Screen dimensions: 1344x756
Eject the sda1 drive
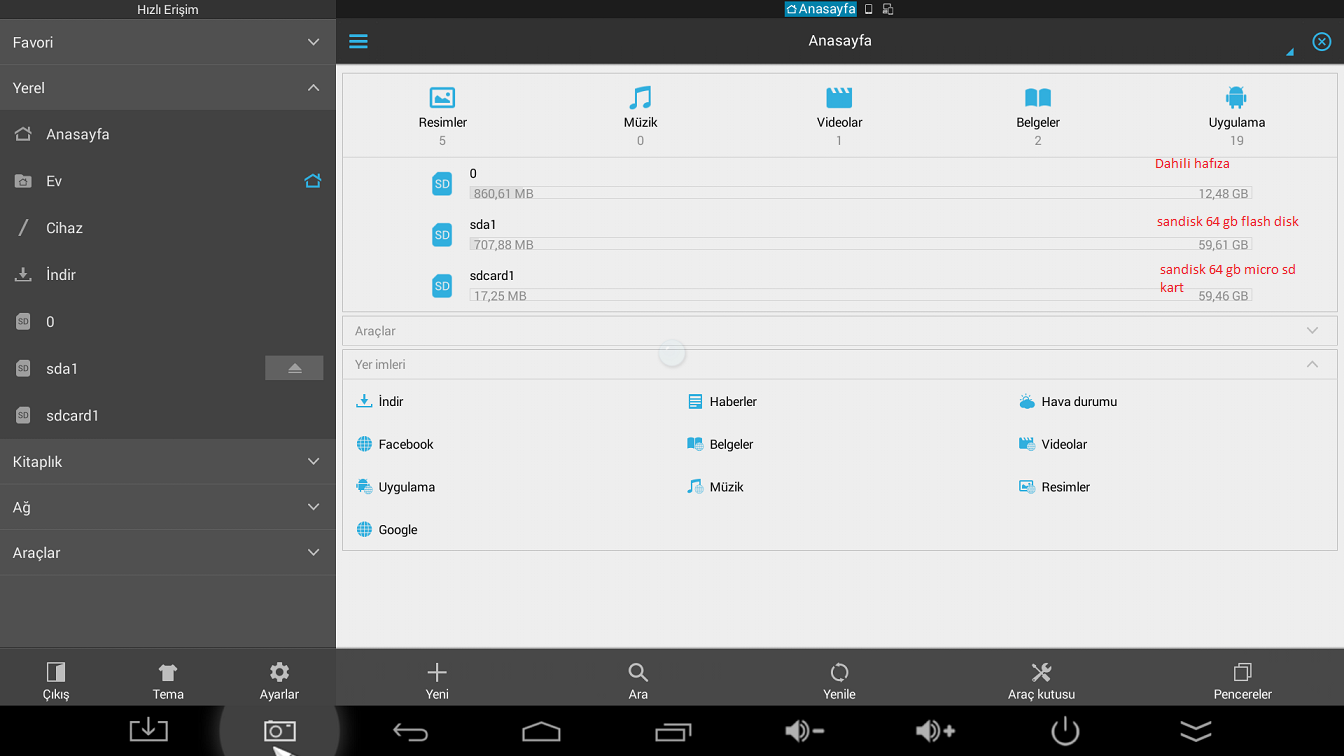pos(294,368)
